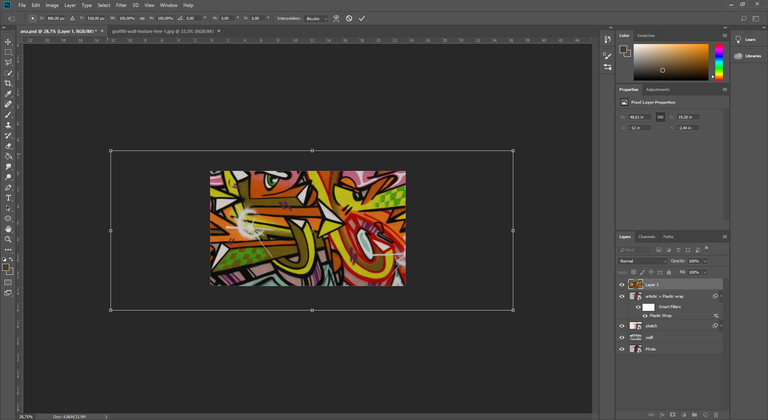768x420 pixels.
Task: Open the Libraries panel
Action: (x=748, y=56)
